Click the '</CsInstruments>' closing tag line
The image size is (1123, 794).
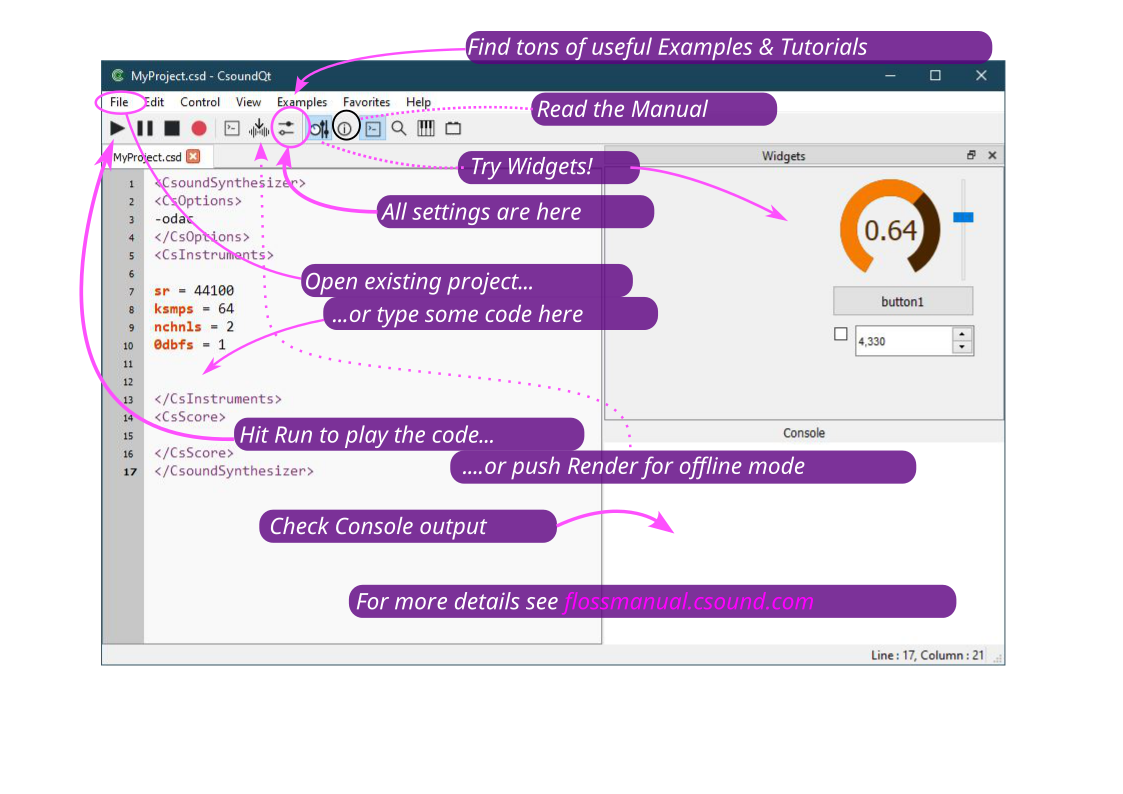(218, 399)
